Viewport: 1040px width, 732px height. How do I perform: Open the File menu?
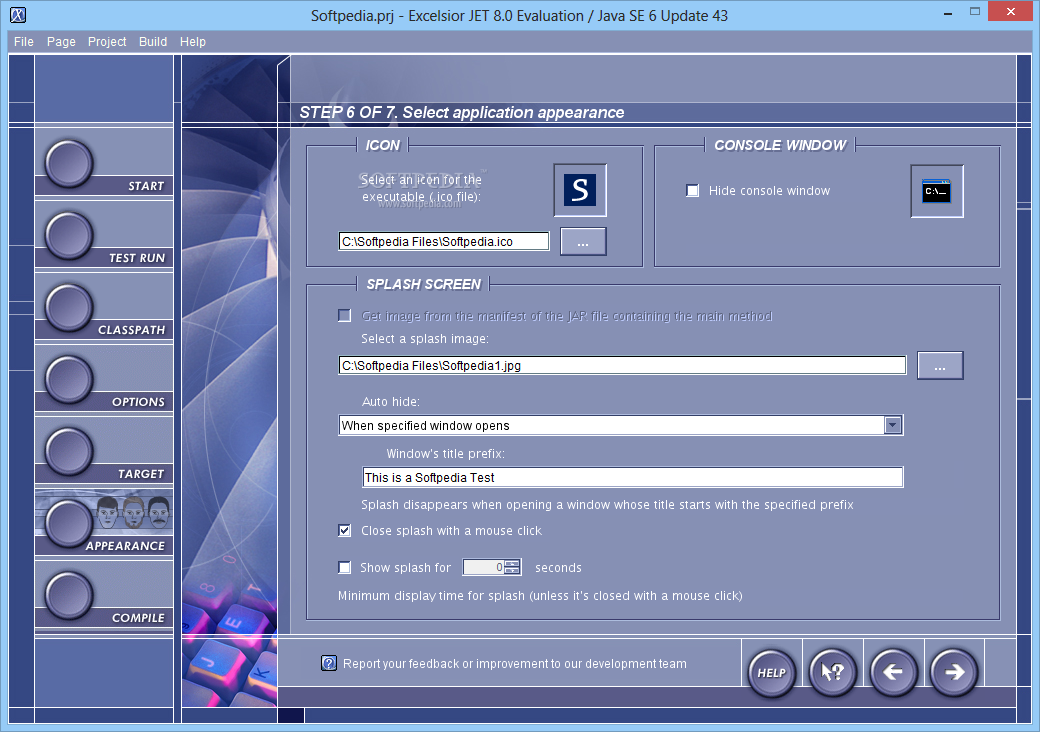[x=24, y=42]
